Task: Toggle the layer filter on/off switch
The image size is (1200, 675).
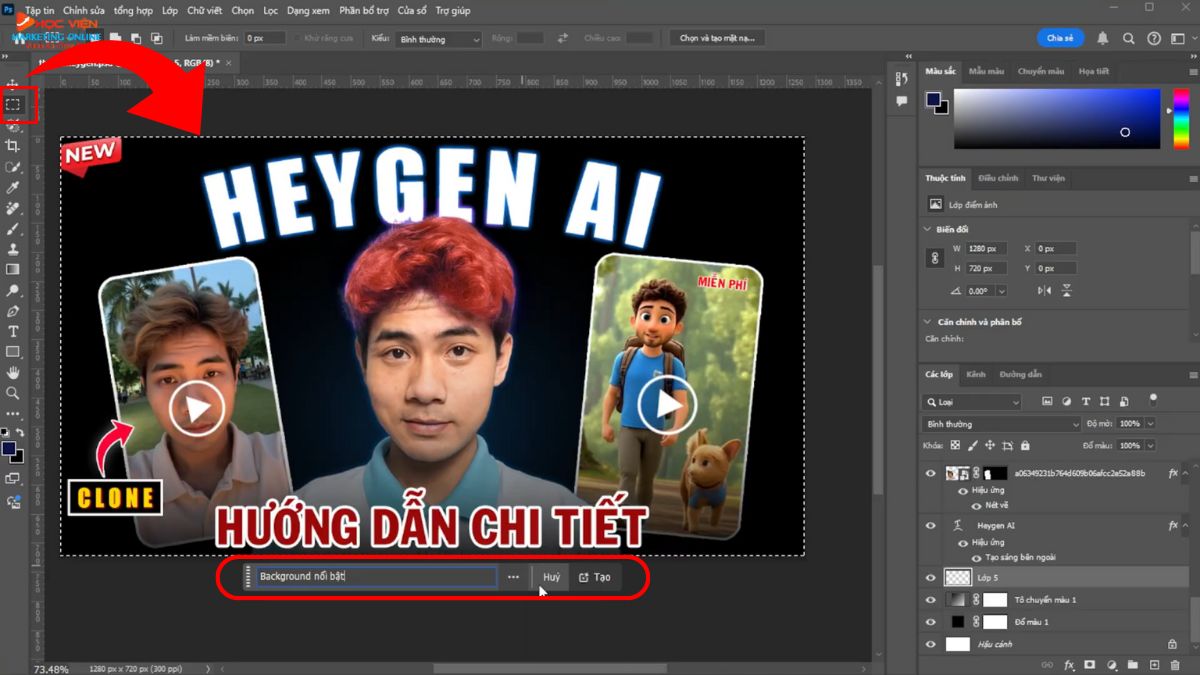Action: [x=1151, y=399]
